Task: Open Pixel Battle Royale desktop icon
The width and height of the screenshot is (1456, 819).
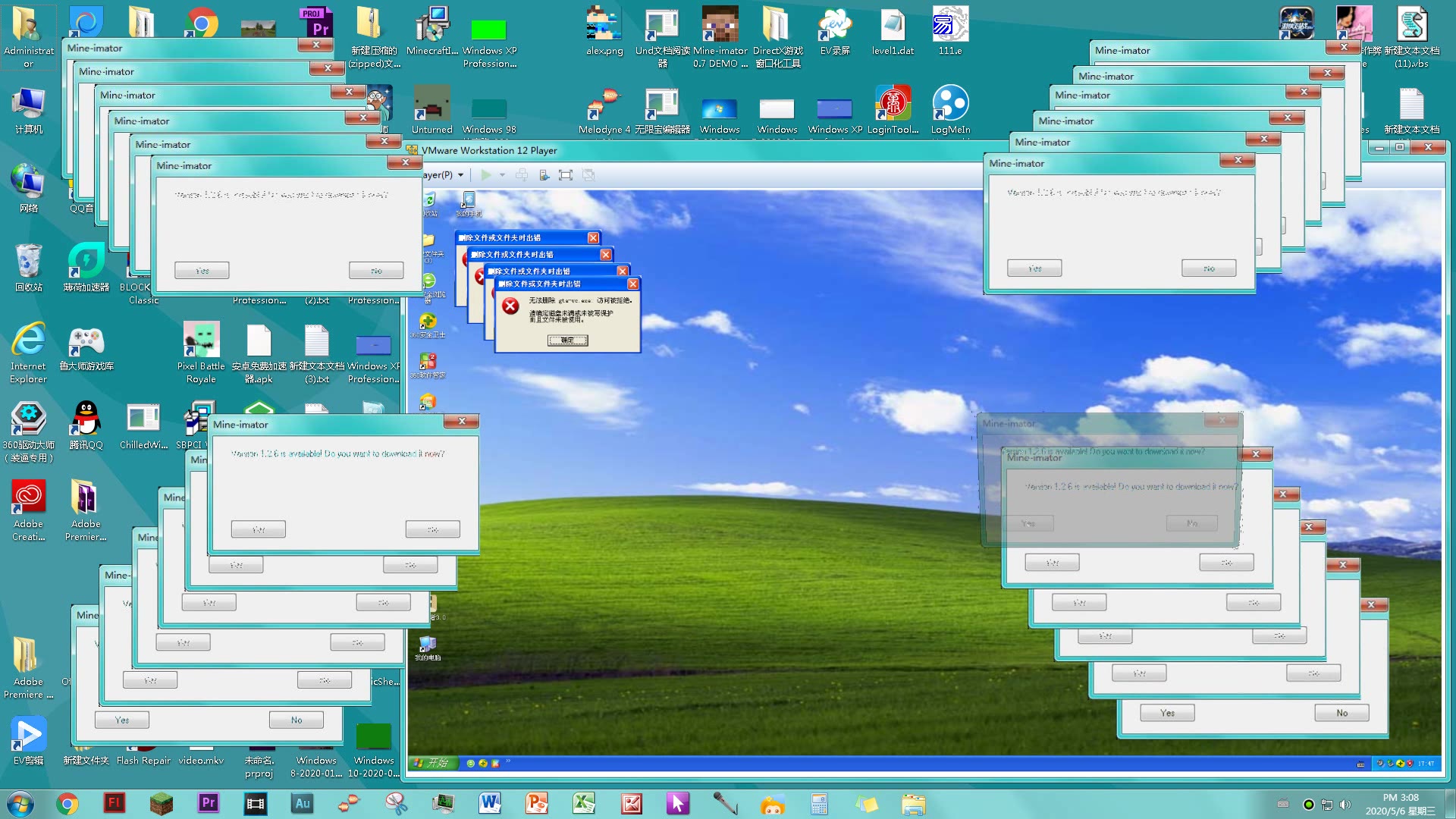Action: (x=201, y=353)
